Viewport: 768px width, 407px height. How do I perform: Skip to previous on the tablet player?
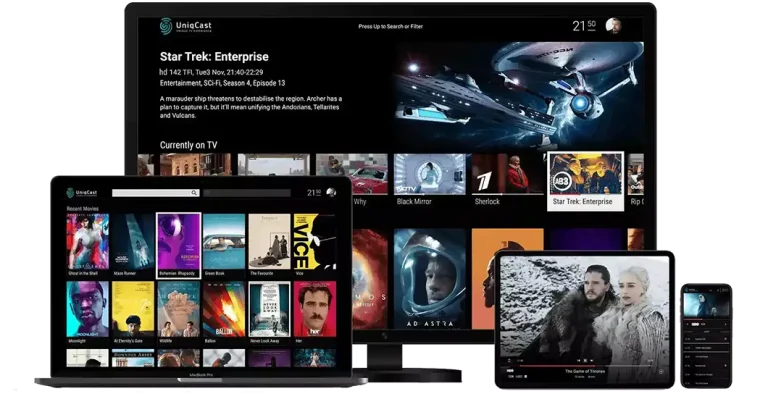coord(578,360)
